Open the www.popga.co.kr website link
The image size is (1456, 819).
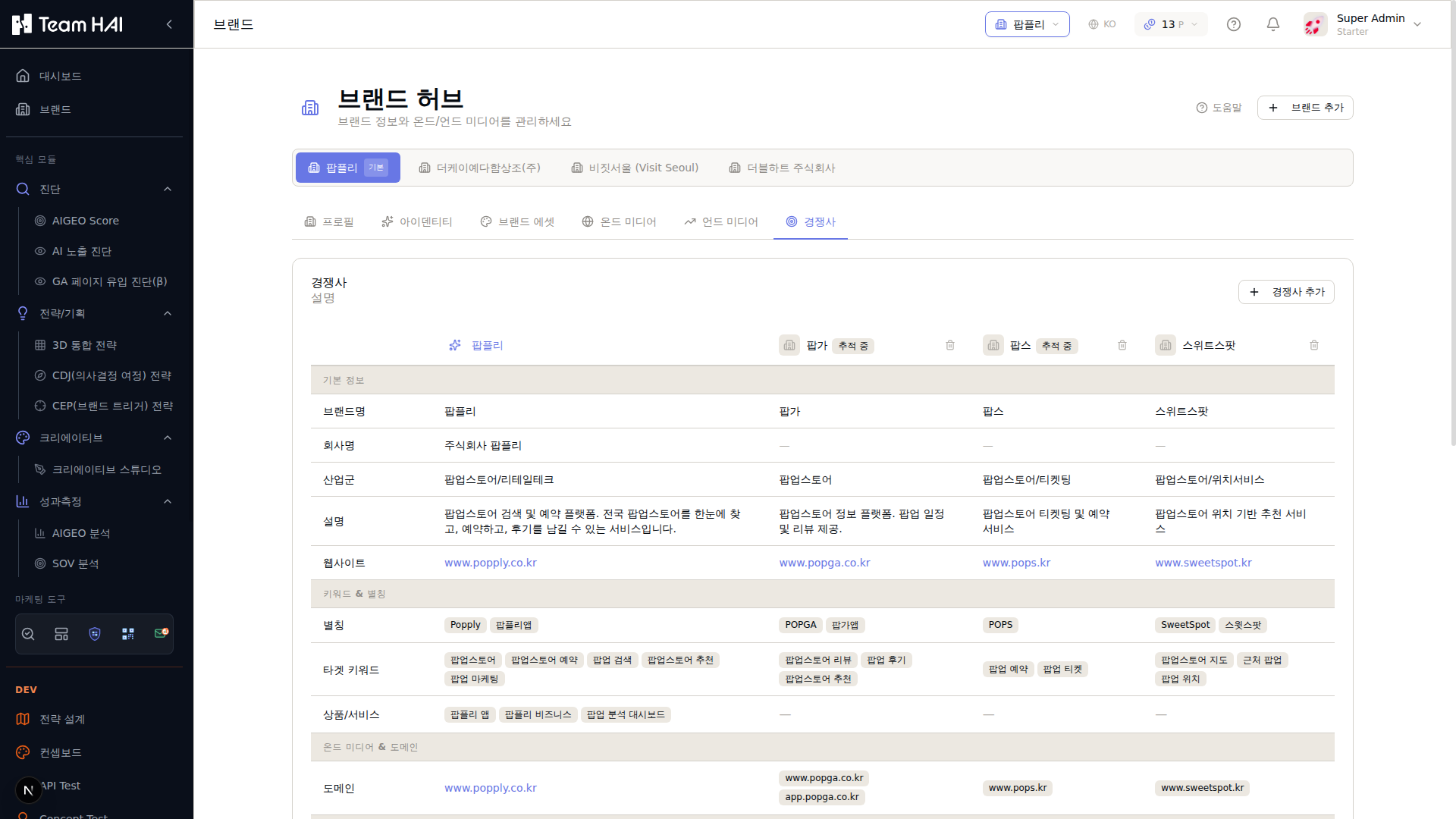(824, 563)
